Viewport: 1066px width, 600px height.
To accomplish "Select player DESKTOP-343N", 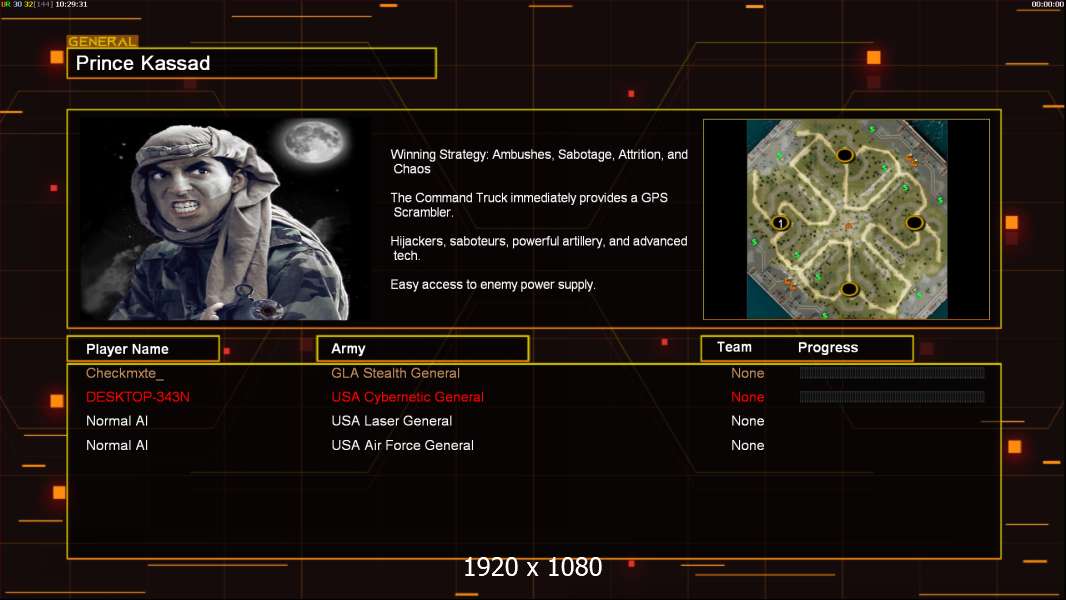I will point(137,397).
